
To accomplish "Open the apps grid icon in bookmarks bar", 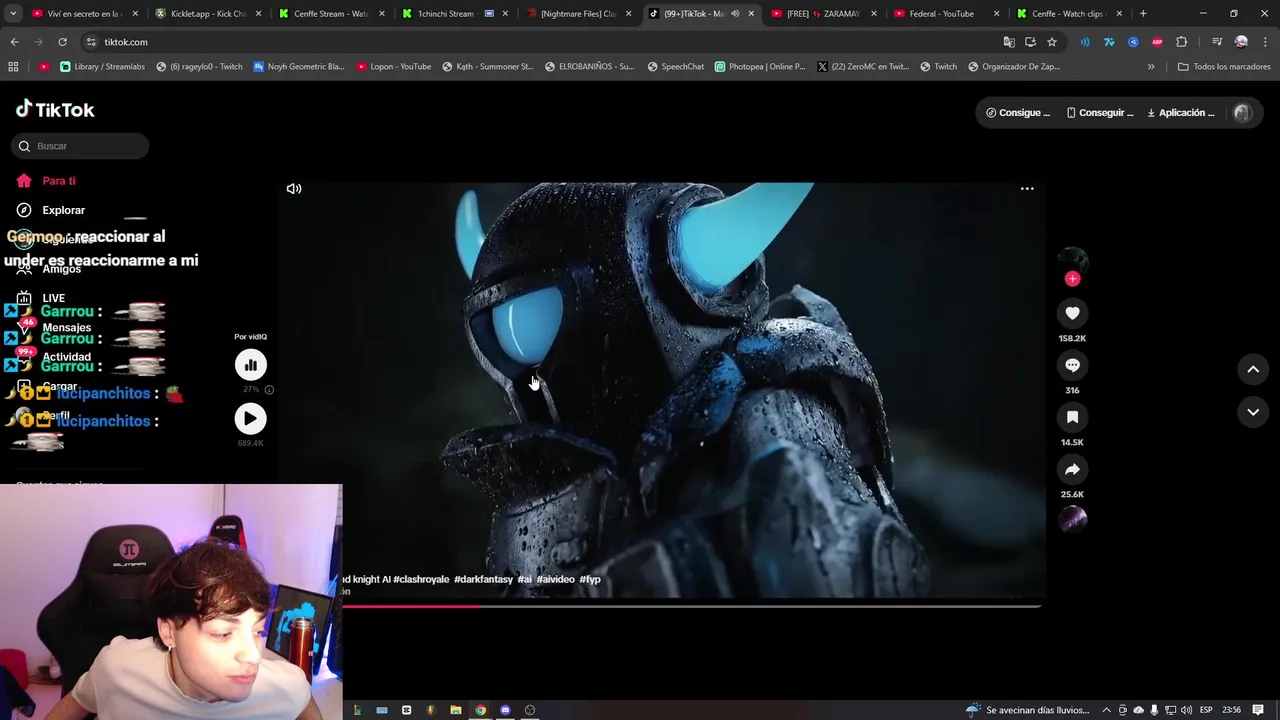I will pyautogui.click(x=13, y=67).
